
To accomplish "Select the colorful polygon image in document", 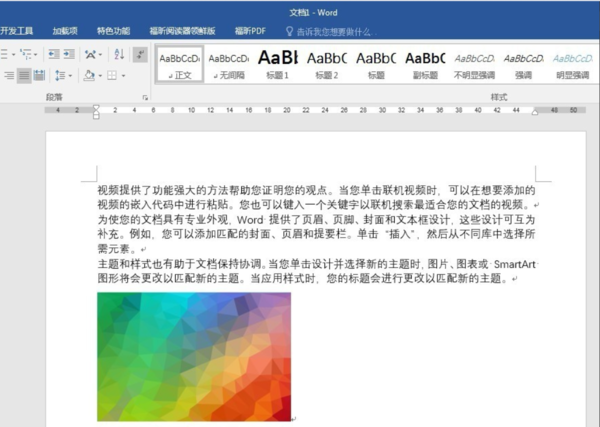I will (x=194, y=357).
